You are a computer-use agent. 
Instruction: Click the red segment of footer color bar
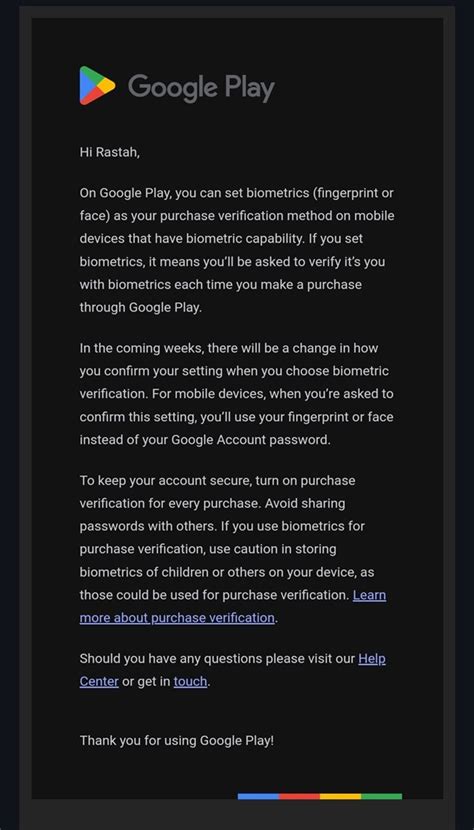tap(299, 796)
